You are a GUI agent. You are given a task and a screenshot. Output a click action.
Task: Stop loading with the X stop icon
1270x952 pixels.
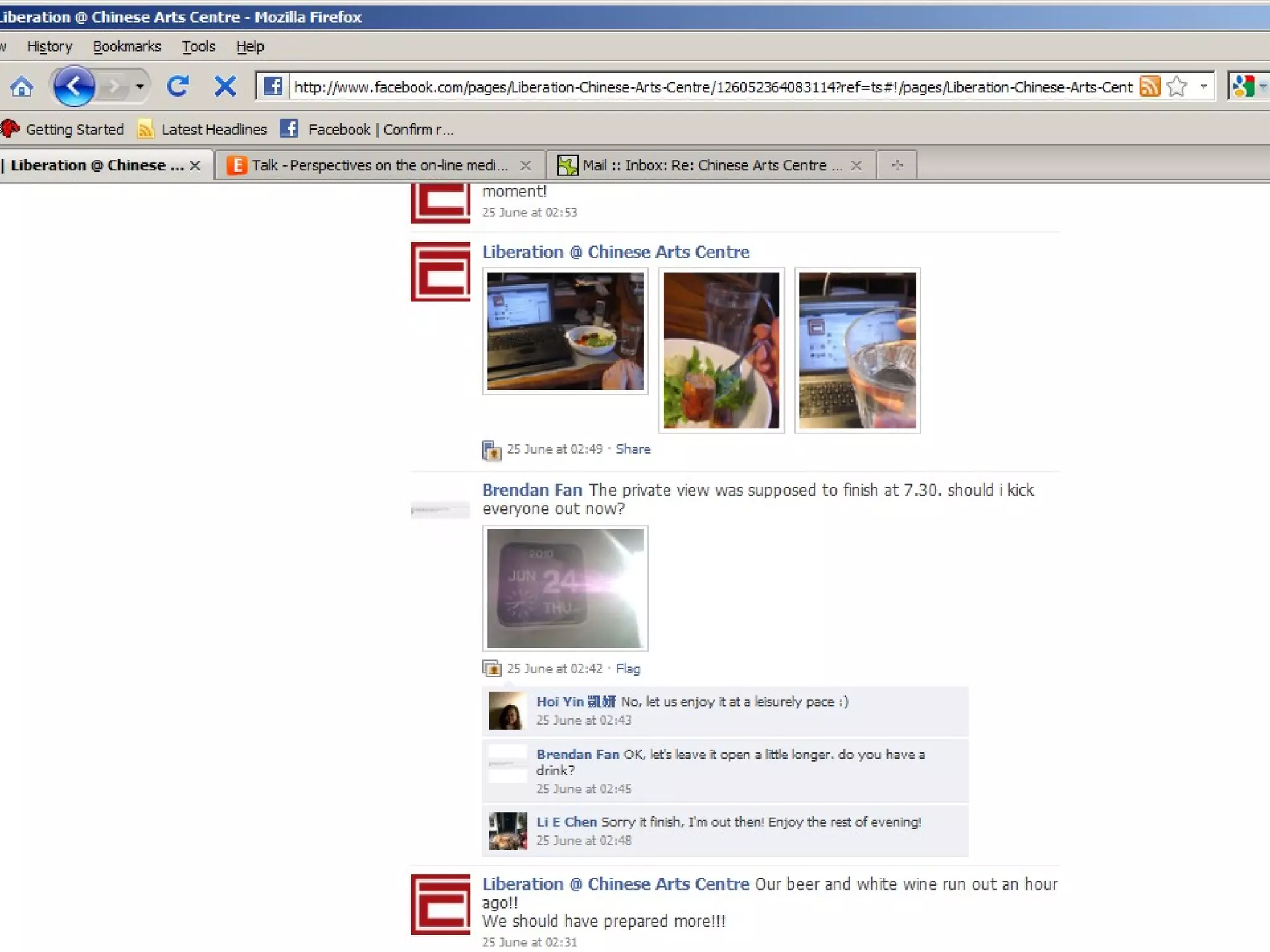coord(225,86)
